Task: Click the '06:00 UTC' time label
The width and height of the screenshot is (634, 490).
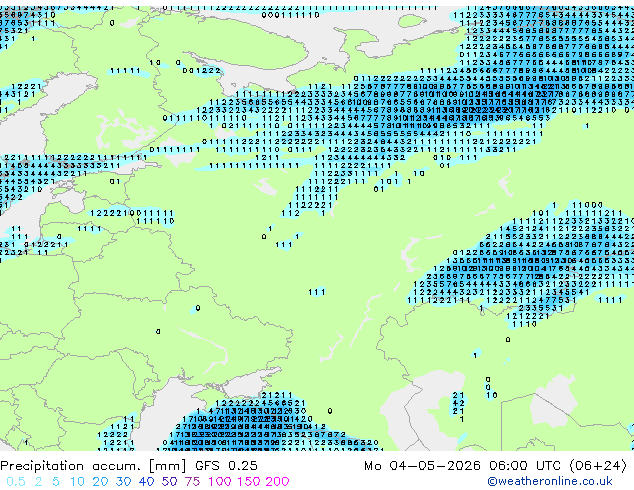Action: point(526,466)
